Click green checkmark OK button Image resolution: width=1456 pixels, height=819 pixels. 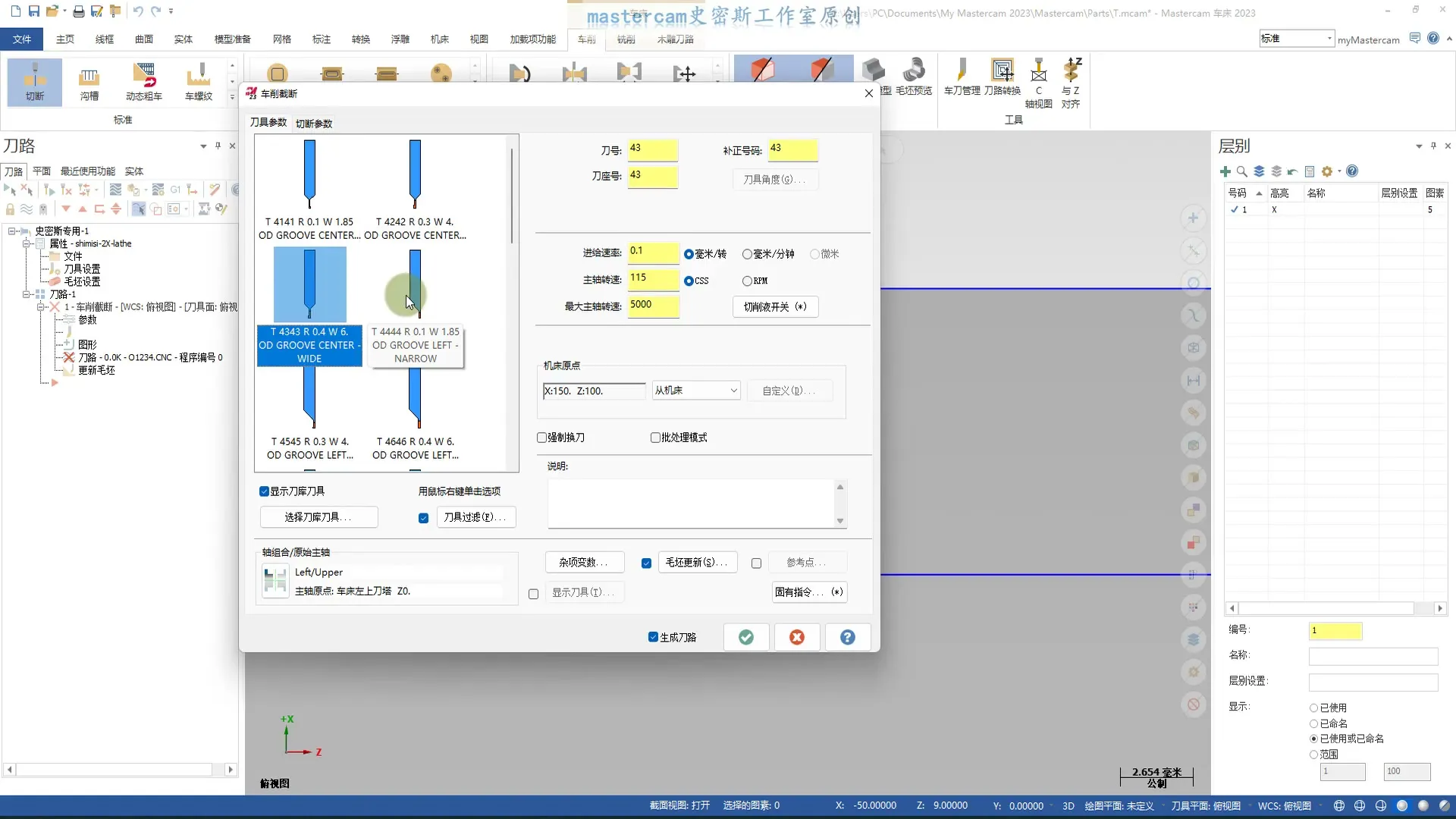(746, 638)
